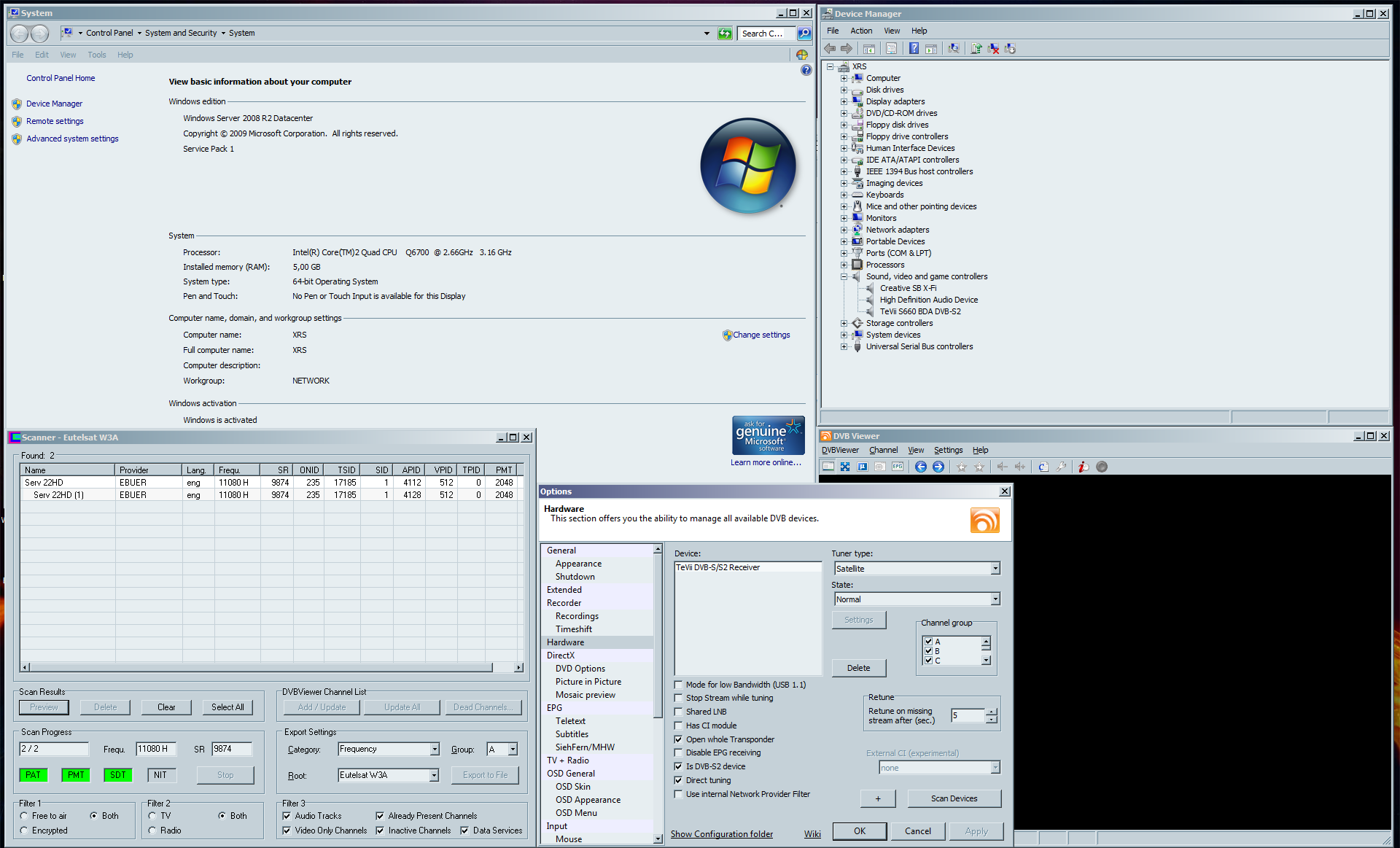Enable Mode for low Bandwidth (USB 1.1)
1400x848 pixels.
pos(679,685)
